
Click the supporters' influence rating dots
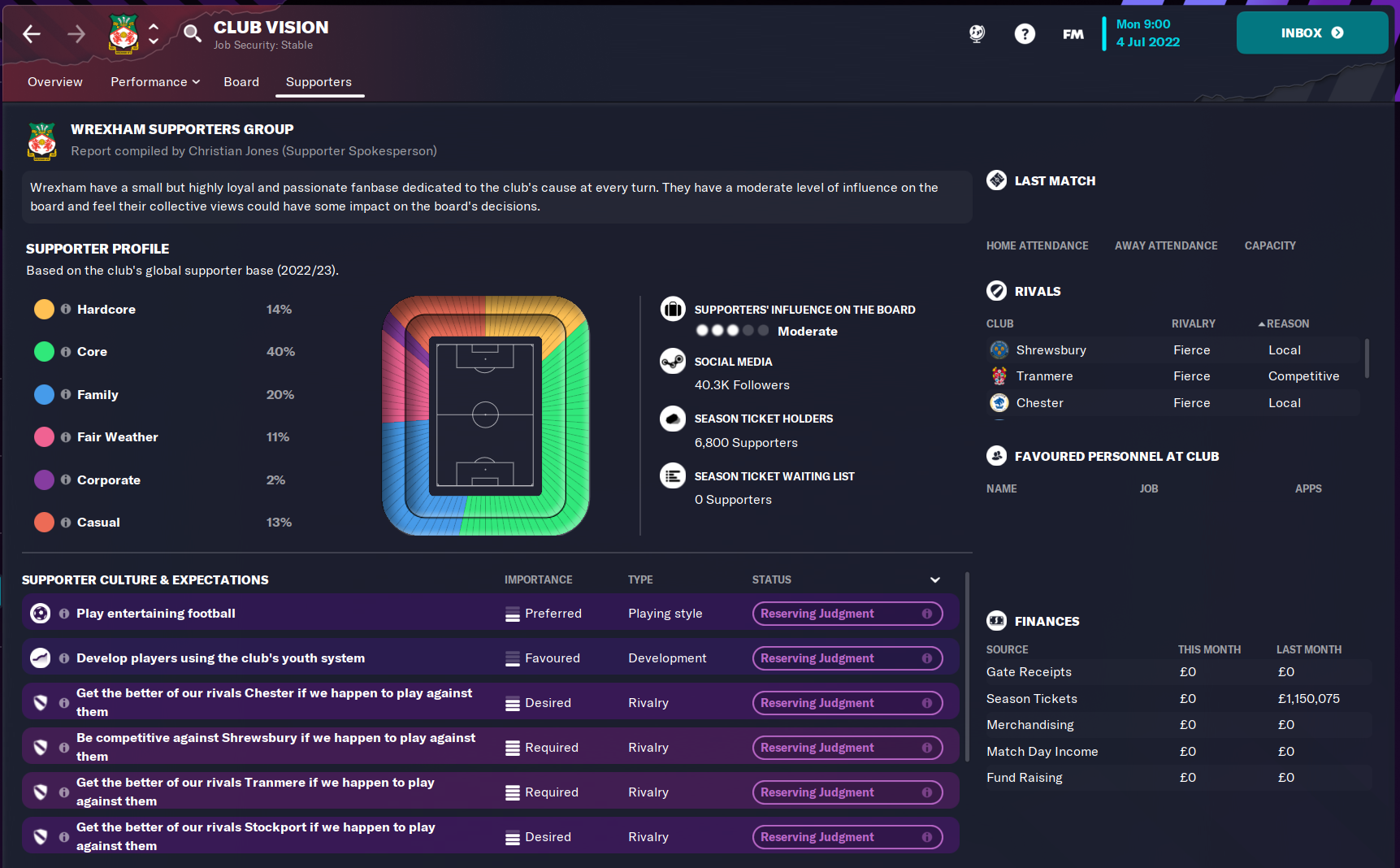732,331
